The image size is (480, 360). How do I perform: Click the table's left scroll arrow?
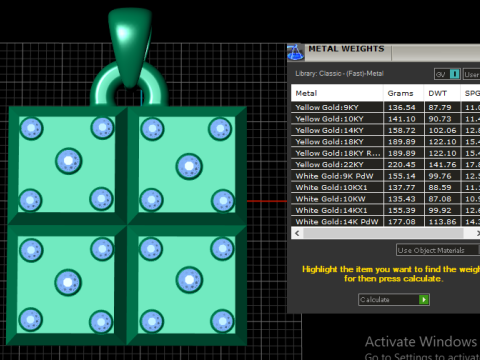point(297,233)
